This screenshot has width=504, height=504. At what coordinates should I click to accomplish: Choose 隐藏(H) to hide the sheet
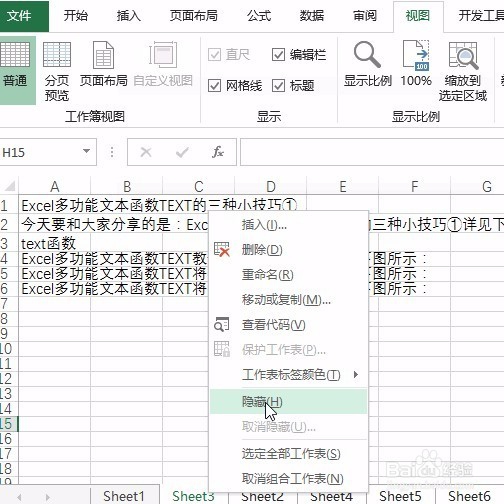tap(289, 401)
